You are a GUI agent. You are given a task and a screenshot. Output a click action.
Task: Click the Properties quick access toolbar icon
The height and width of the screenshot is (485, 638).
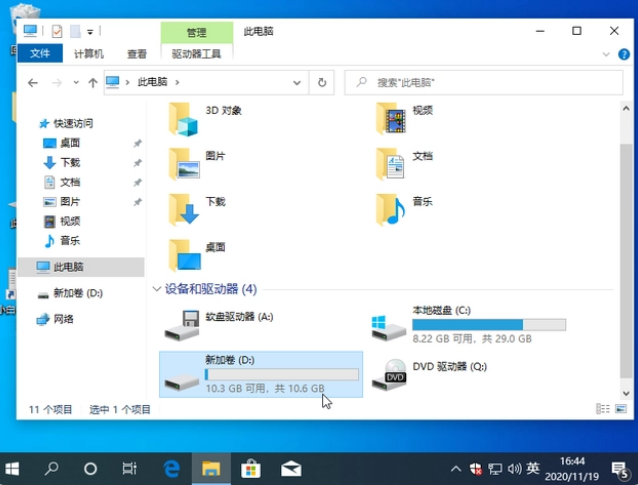tap(57, 31)
